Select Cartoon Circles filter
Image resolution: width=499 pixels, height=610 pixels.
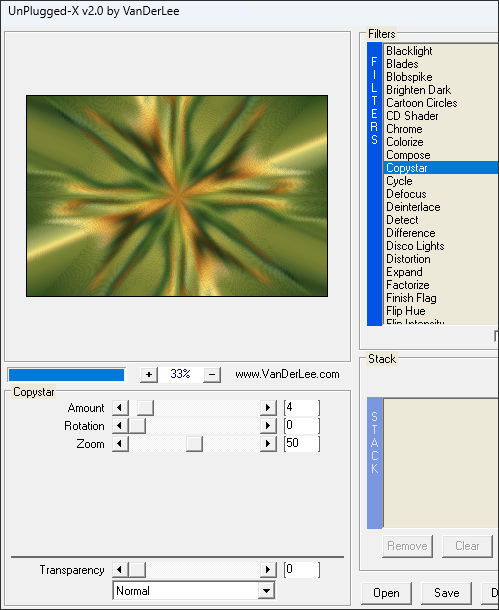point(441,103)
